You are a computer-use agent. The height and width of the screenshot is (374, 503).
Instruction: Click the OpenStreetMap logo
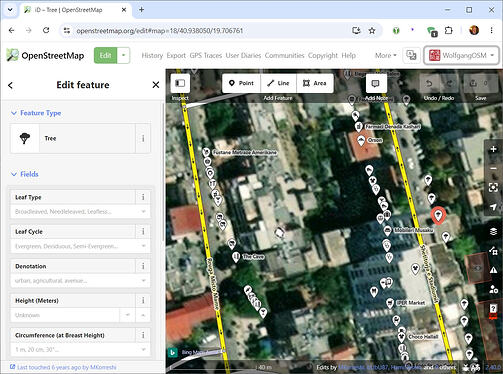coord(45,55)
